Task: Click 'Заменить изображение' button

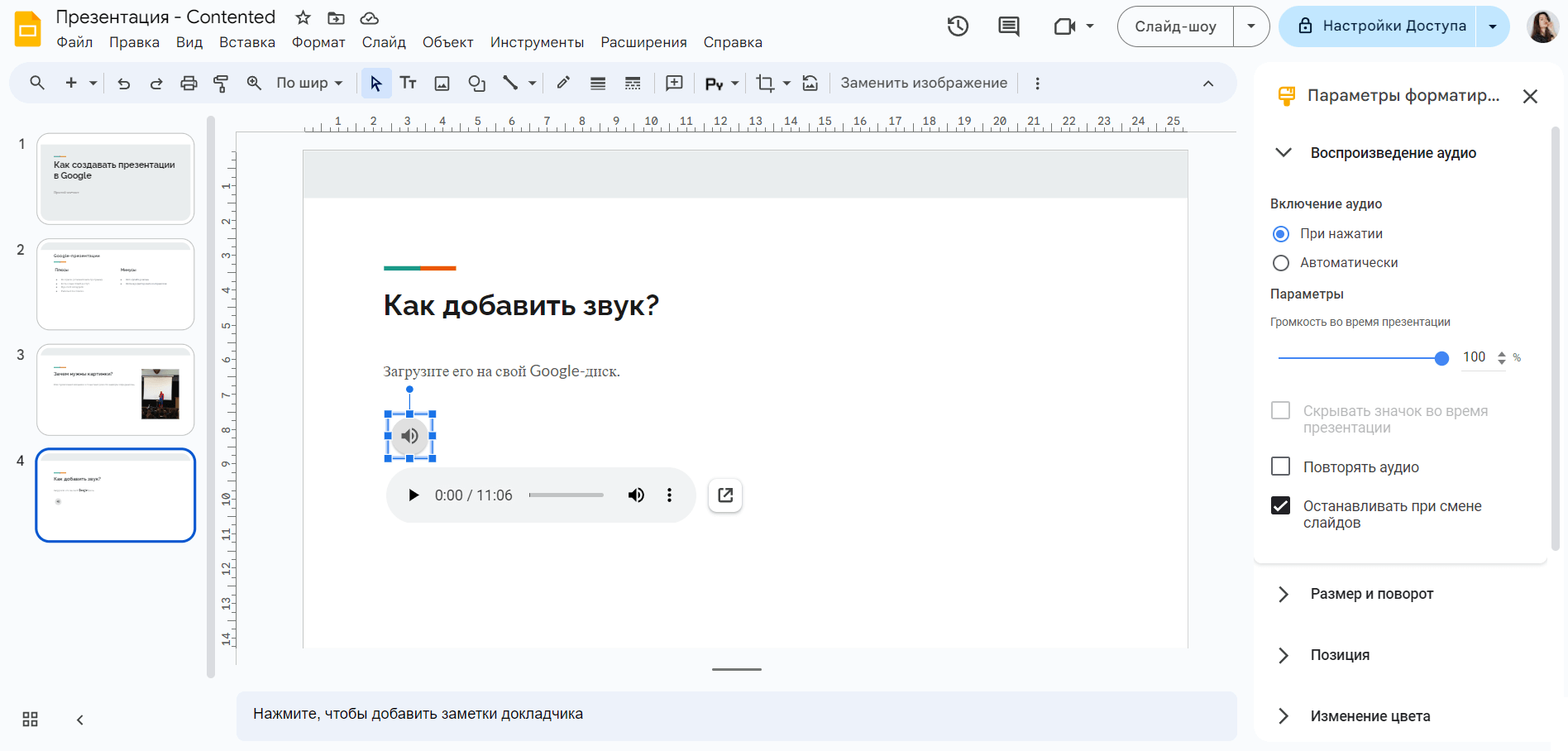Action: pos(924,83)
